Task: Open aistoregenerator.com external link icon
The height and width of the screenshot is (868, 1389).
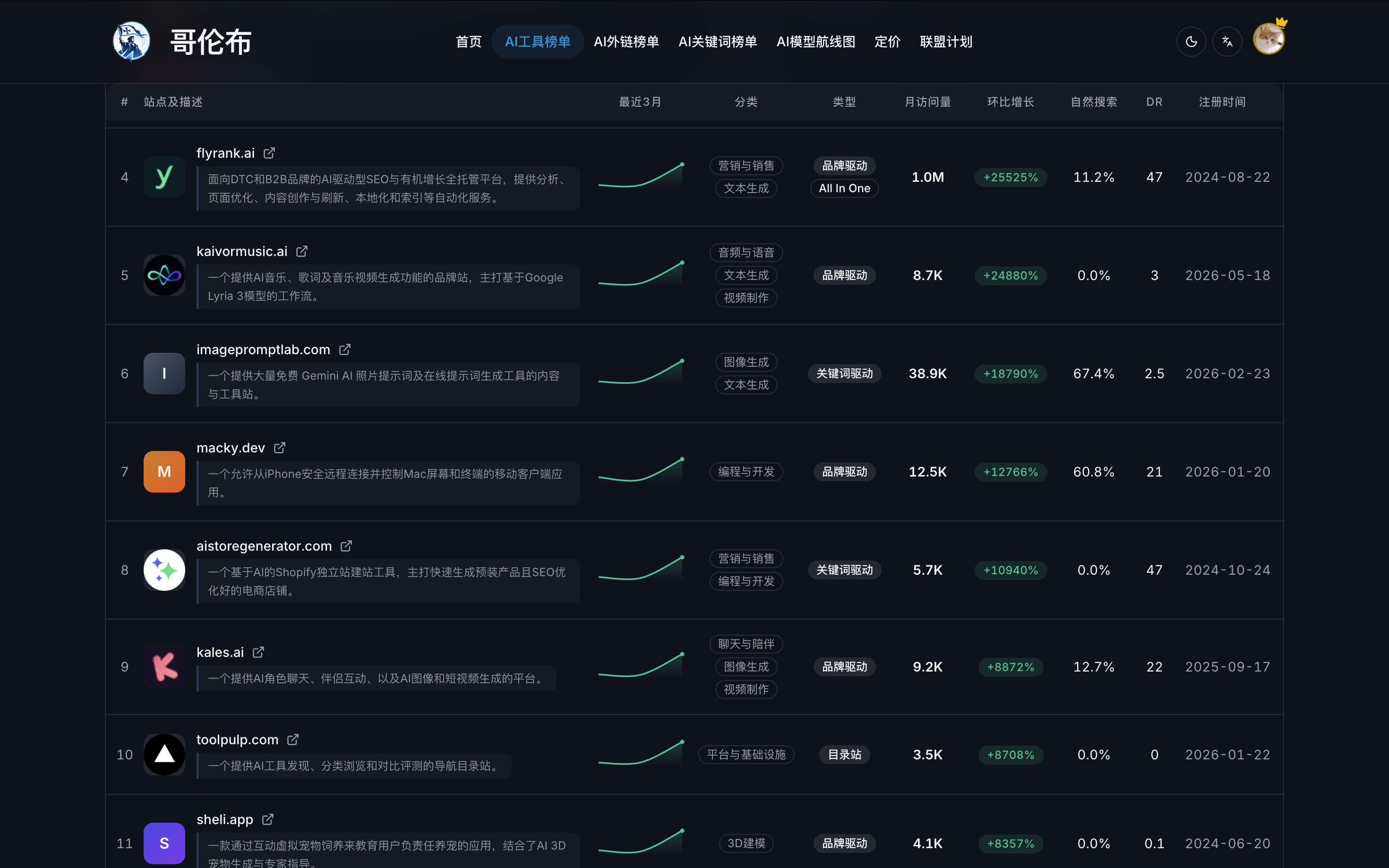Action: (x=346, y=546)
